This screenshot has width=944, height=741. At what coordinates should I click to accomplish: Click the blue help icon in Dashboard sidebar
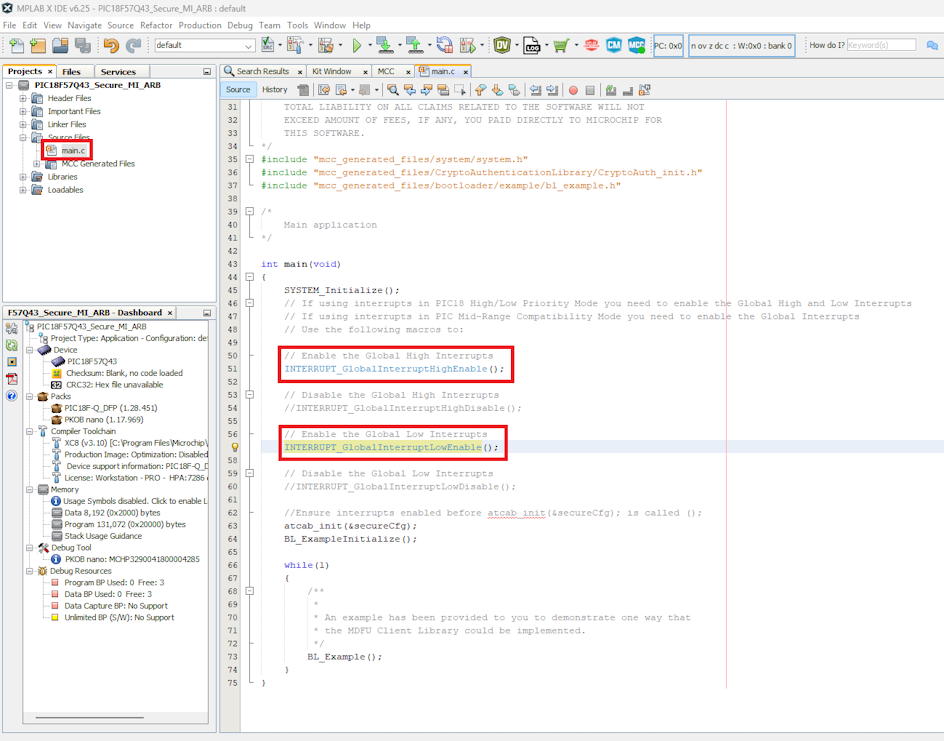tap(12, 396)
